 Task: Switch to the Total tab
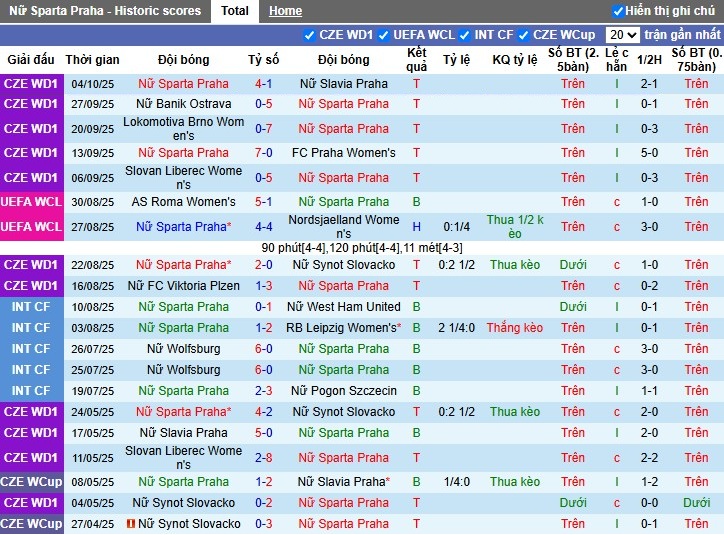tap(235, 11)
